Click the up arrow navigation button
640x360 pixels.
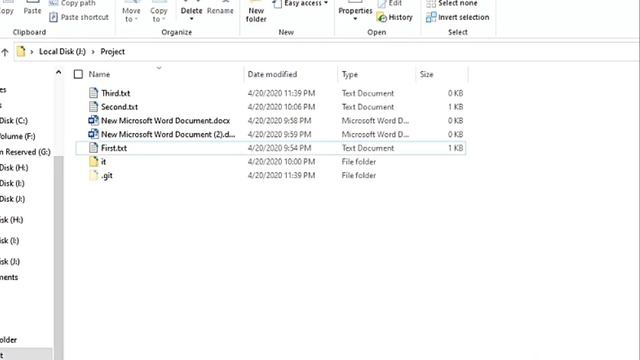pos(5,52)
